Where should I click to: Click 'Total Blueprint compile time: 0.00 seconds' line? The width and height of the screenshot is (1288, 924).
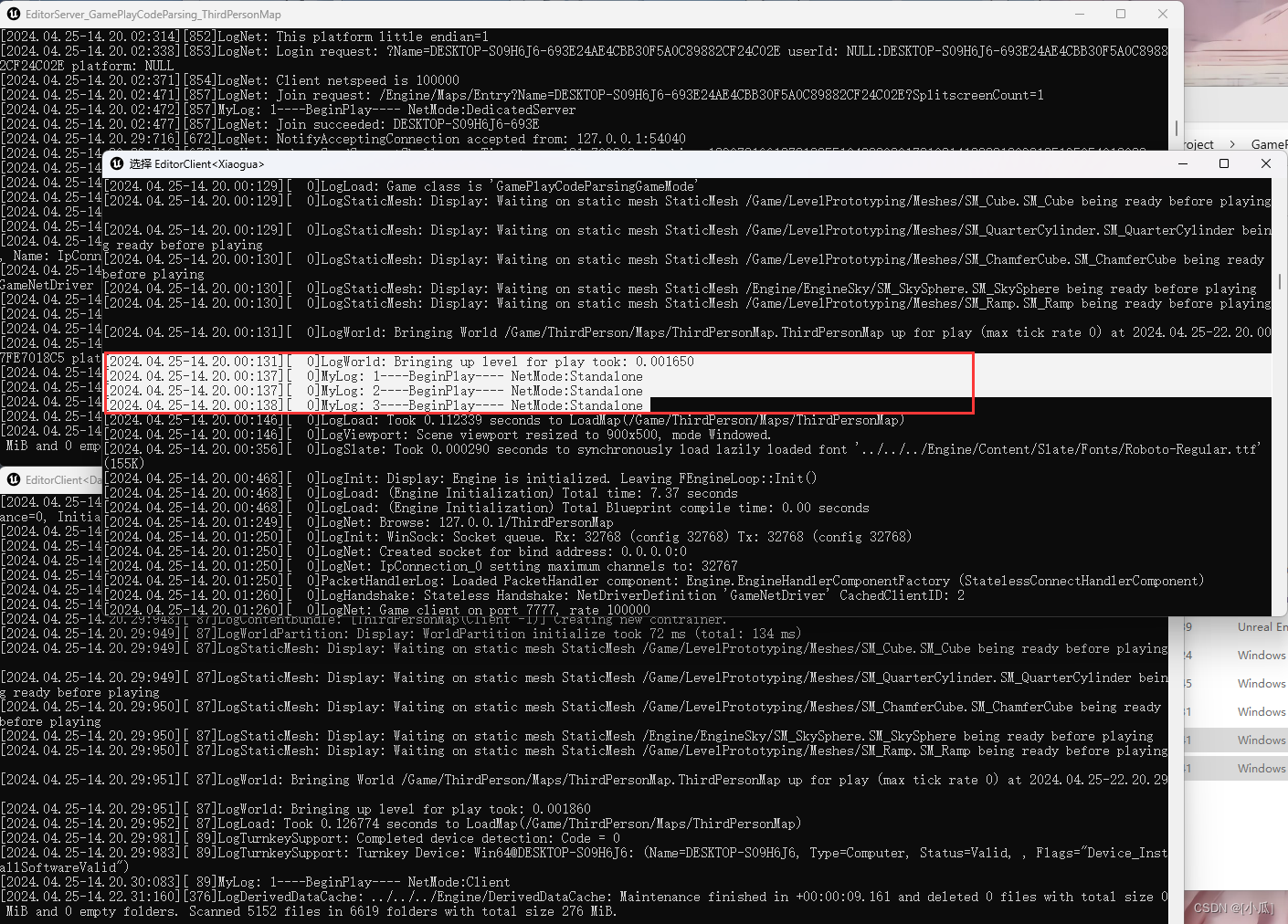pos(487,508)
